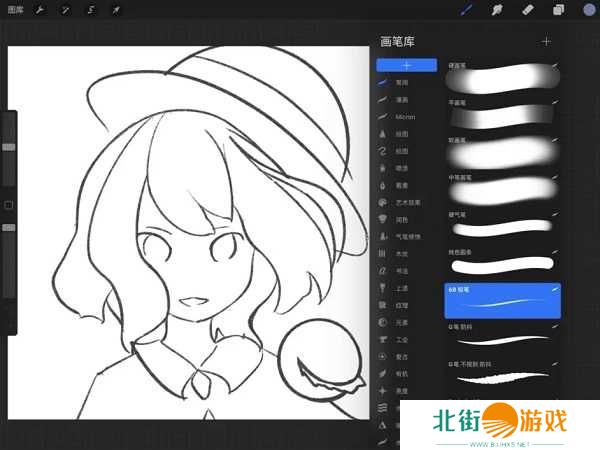
Task: Select the highlighted 6B pencil brush
Action: 503,300
